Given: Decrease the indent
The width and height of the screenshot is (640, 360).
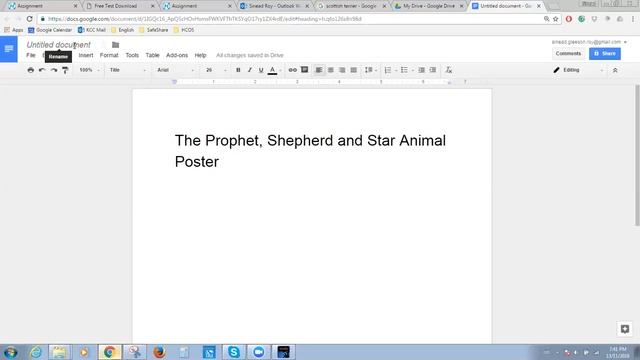Looking at the screenshot, I should coord(421,70).
